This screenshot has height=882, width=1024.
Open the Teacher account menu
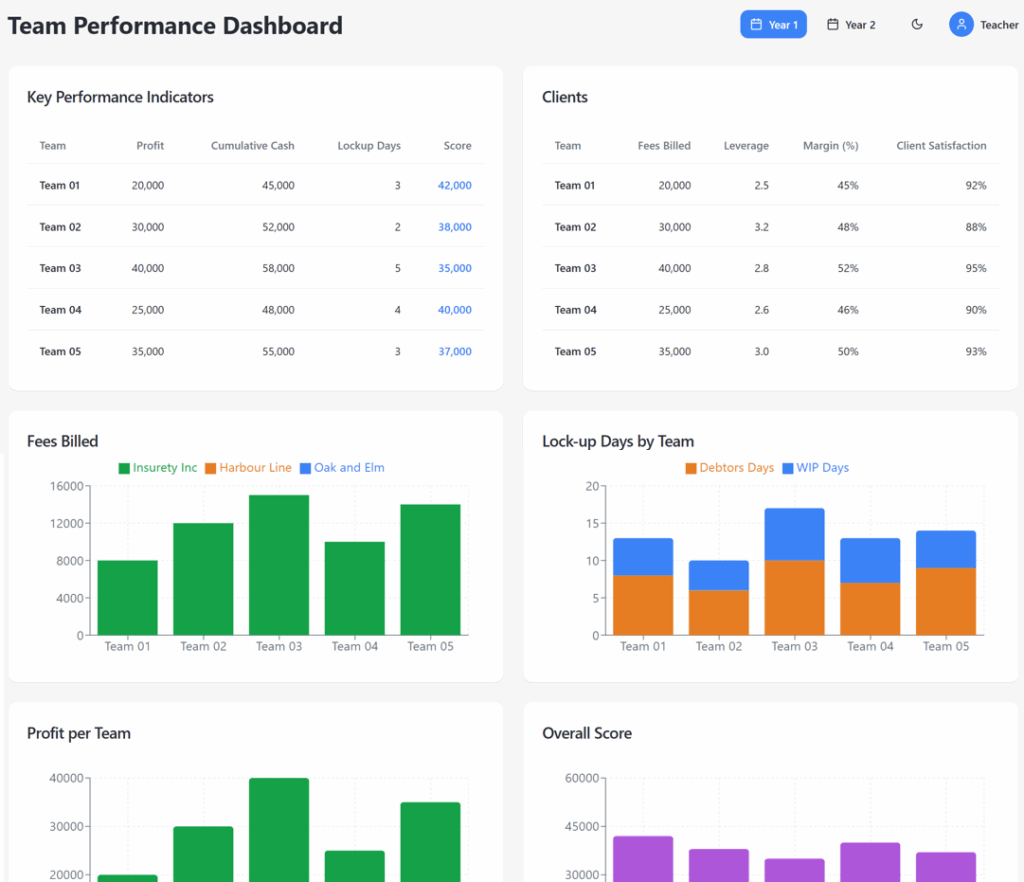click(984, 25)
